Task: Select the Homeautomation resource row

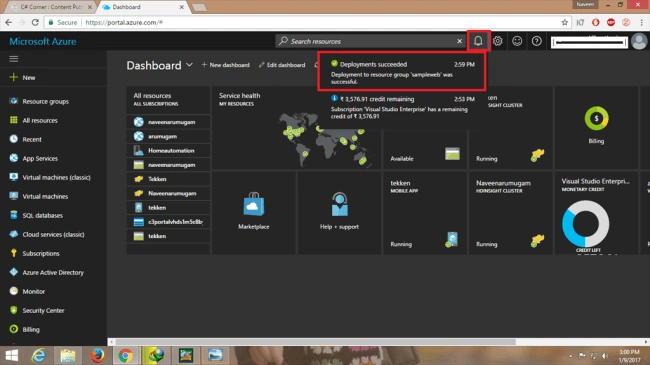Action: (168, 151)
